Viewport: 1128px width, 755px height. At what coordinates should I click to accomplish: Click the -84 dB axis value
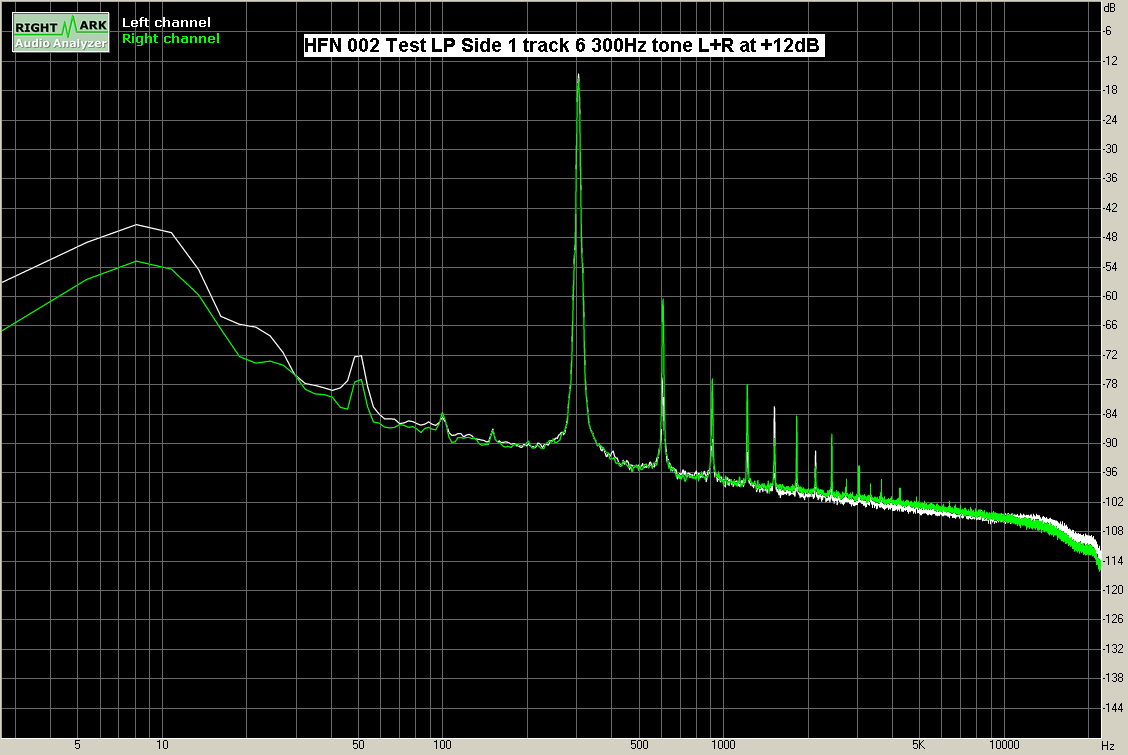point(1110,413)
